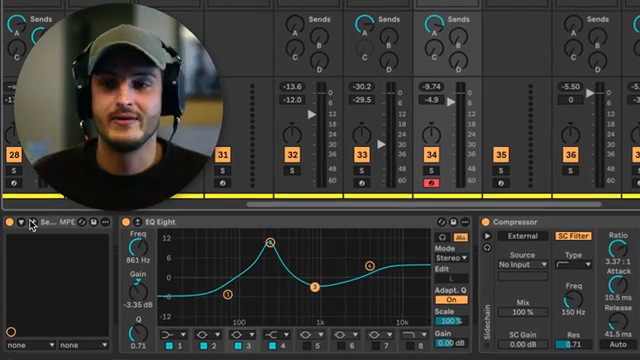Enable Compressor sidechain listen headphone icon
The image size is (640, 360).
pos(487,248)
